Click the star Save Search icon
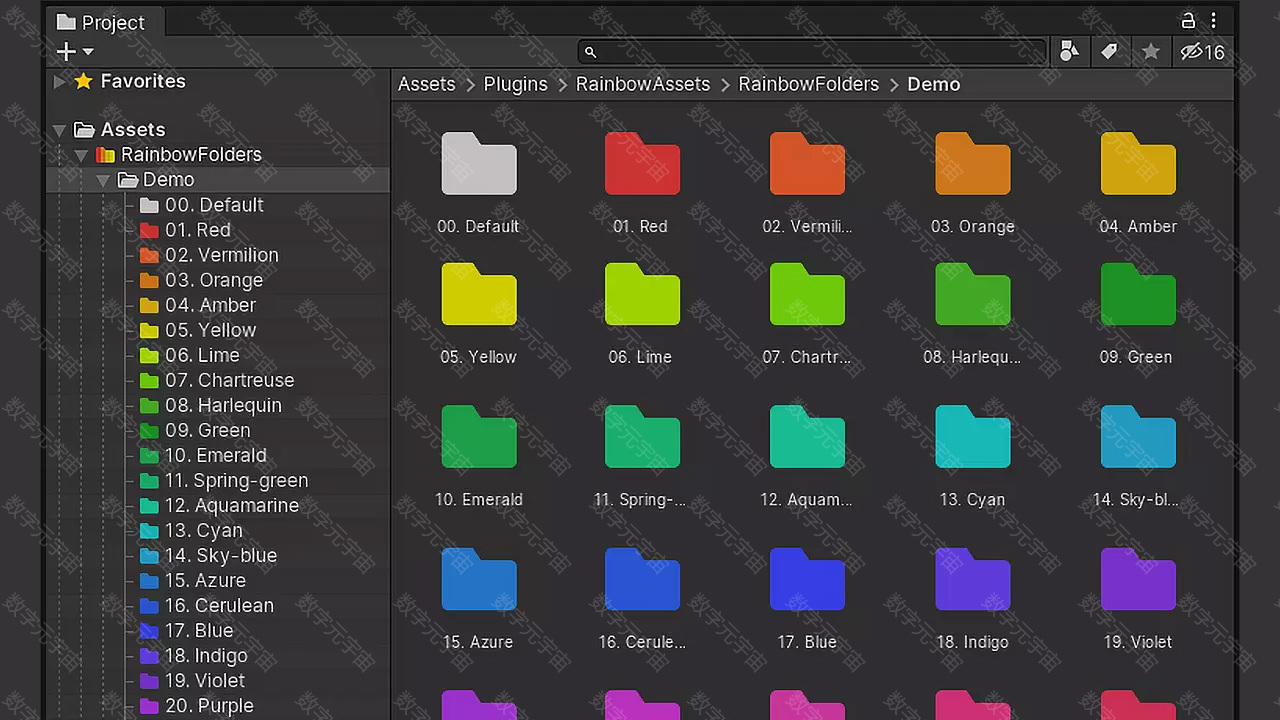This screenshot has width=1280, height=720. click(x=1151, y=52)
